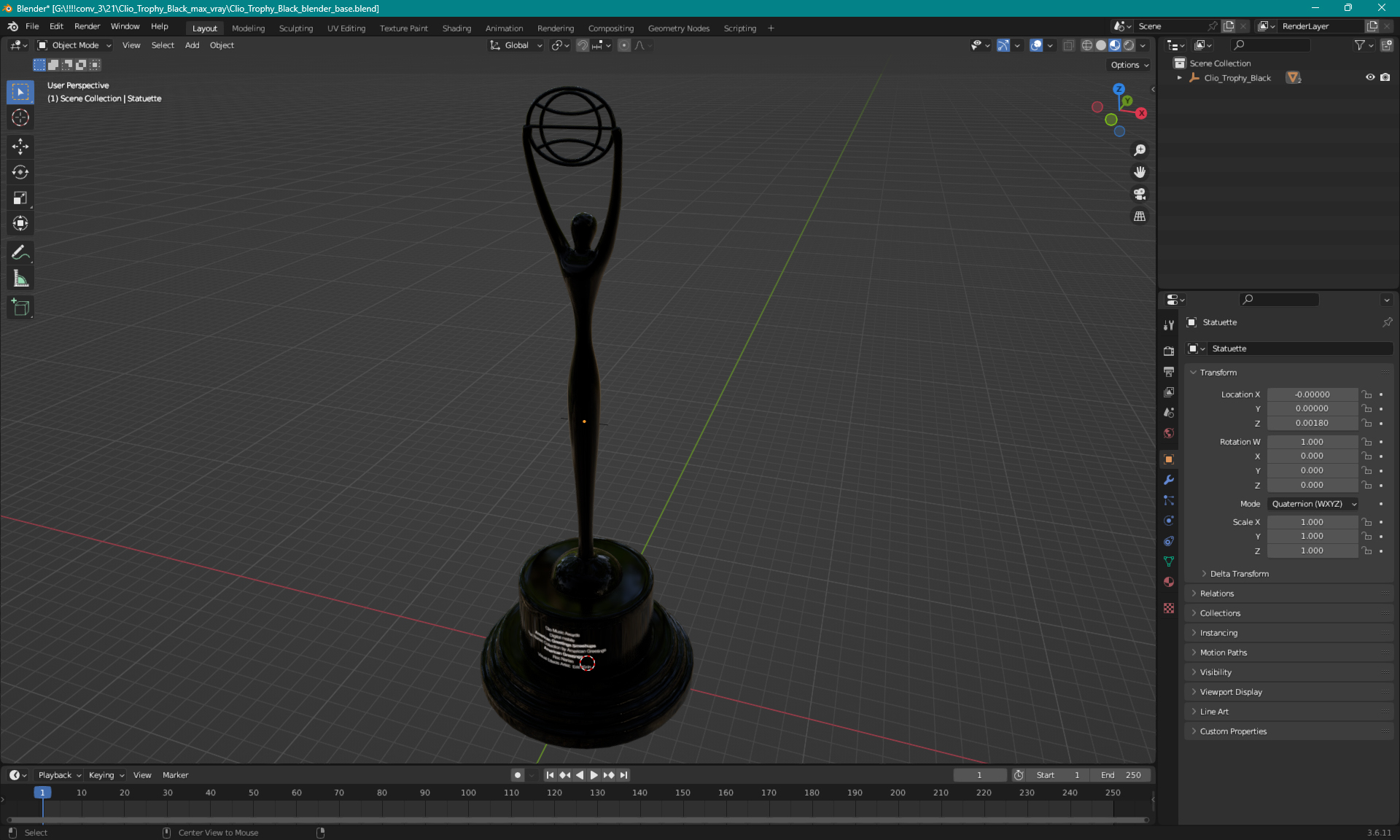This screenshot has width=1400, height=840.
Task: Open the Tool properties tab
Action: coord(1169,325)
